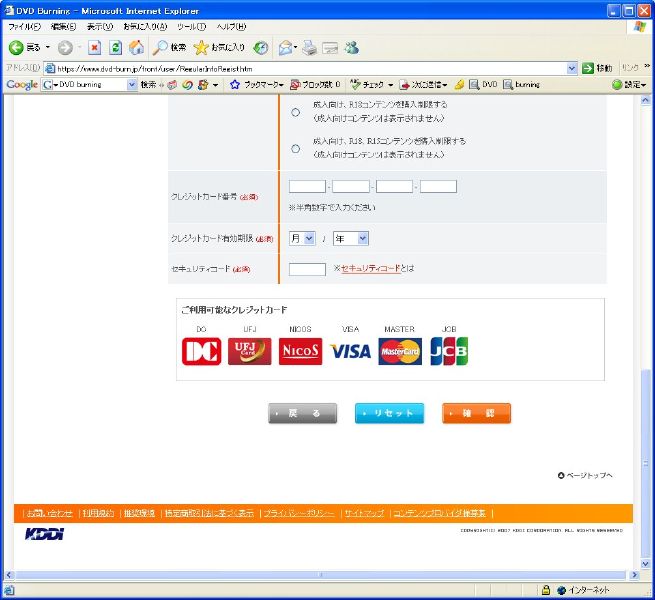The image size is (655, 600).
Task: Click the padlock security icon in status bar
Action: (546, 590)
